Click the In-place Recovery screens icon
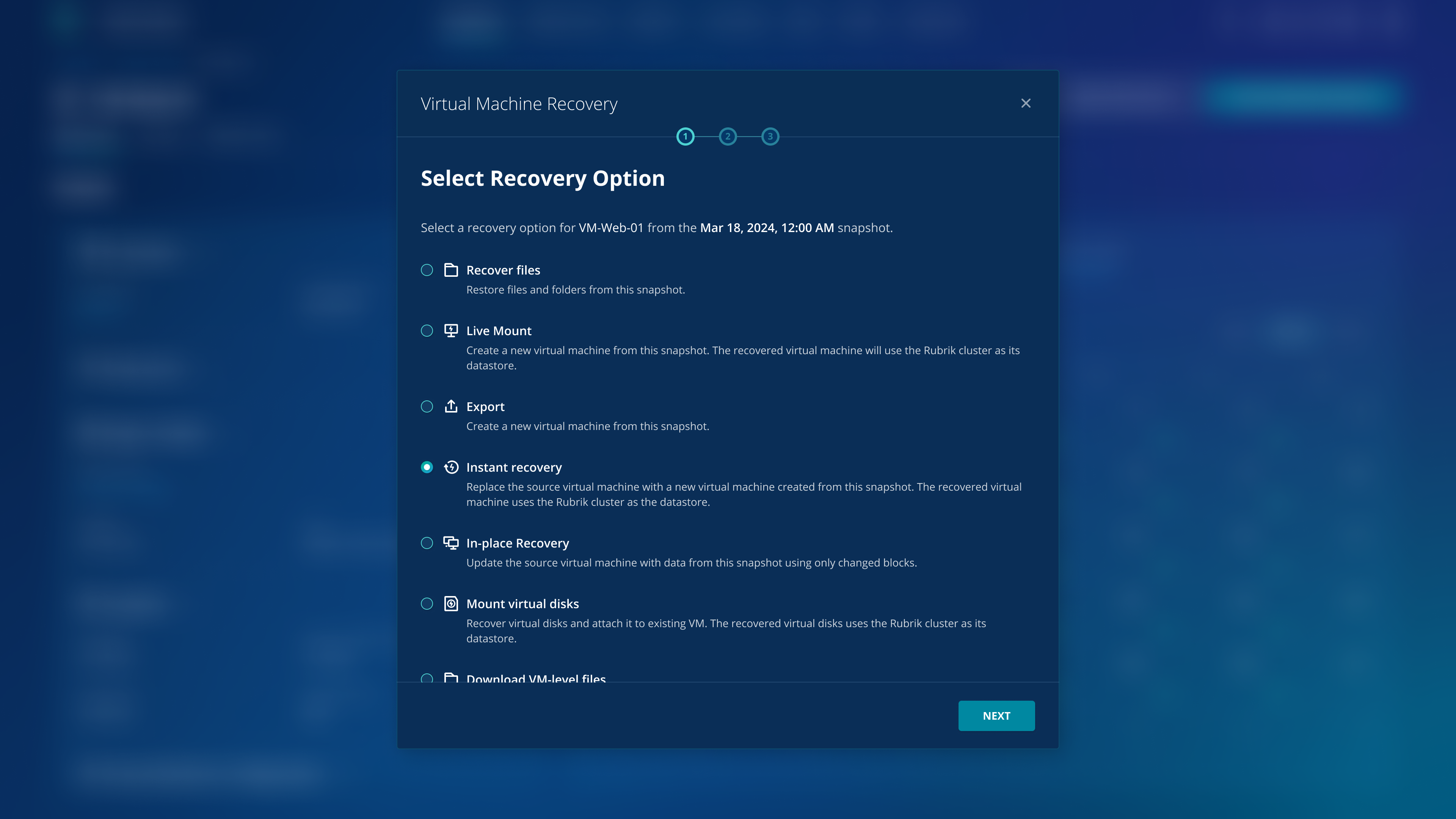Image resolution: width=1456 pixels, height=819 pixels. [x=450, y=543]
